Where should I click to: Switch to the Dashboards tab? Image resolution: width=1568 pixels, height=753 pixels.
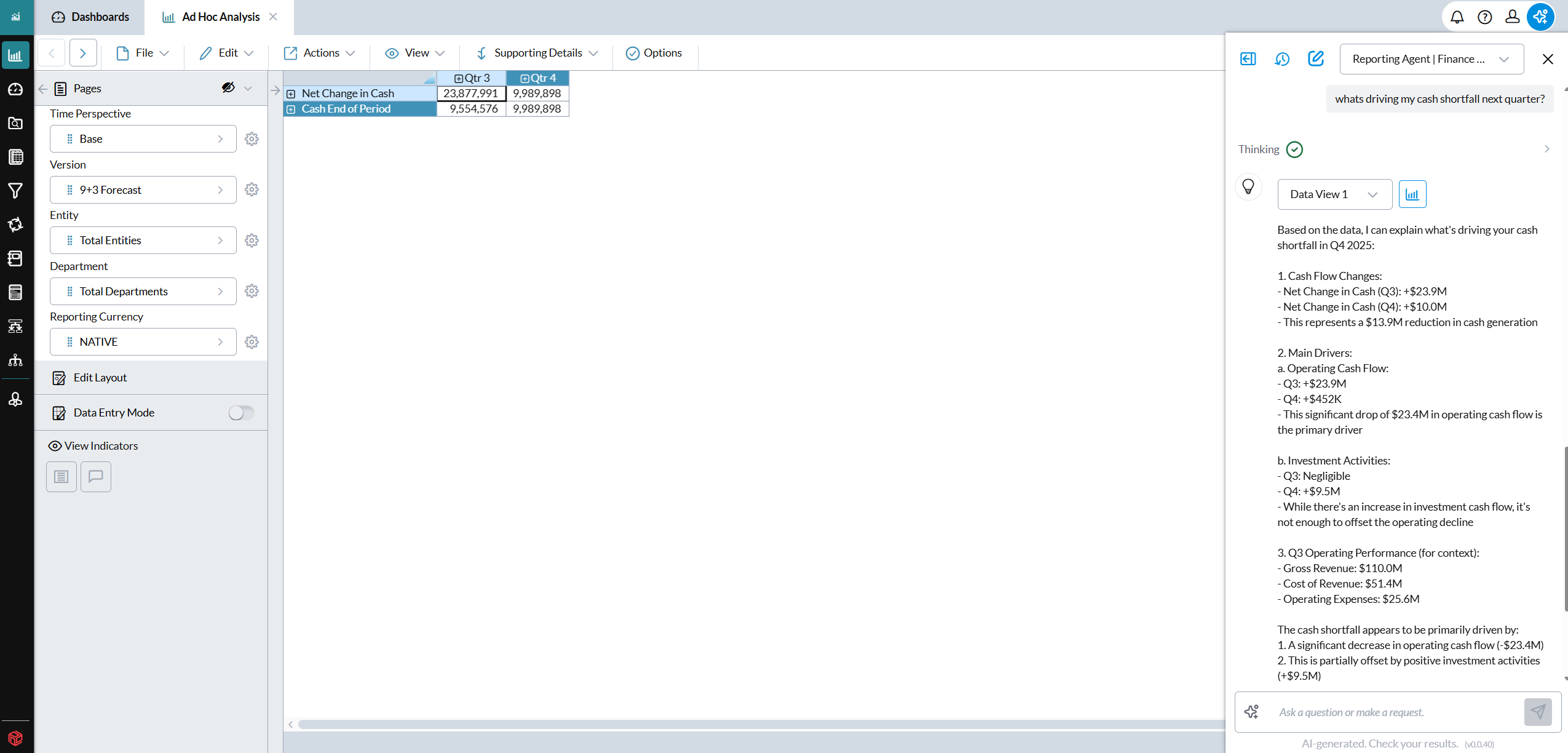click(x=90, y=17)
